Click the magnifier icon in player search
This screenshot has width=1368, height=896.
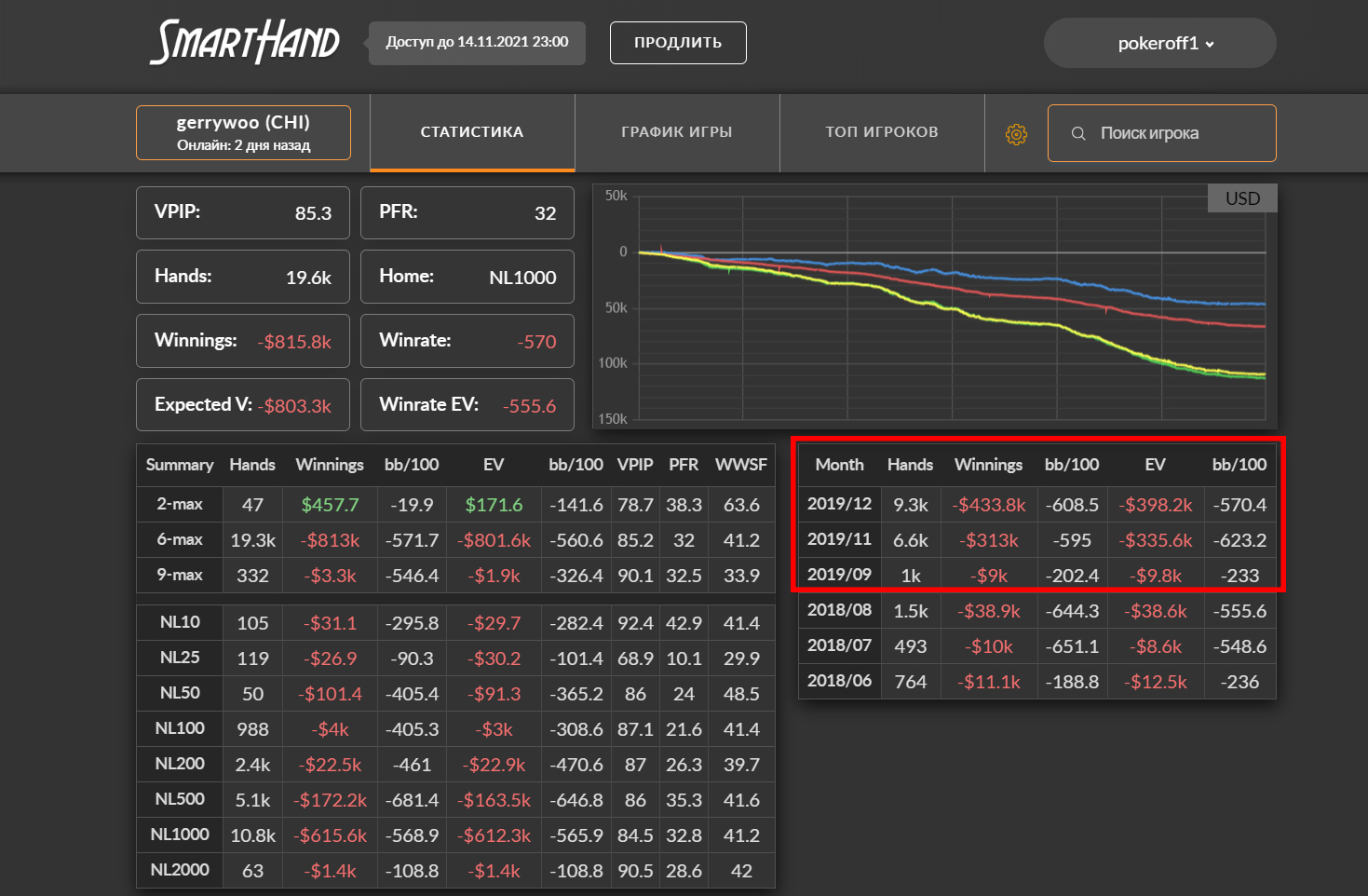(x=1078, y=134)
